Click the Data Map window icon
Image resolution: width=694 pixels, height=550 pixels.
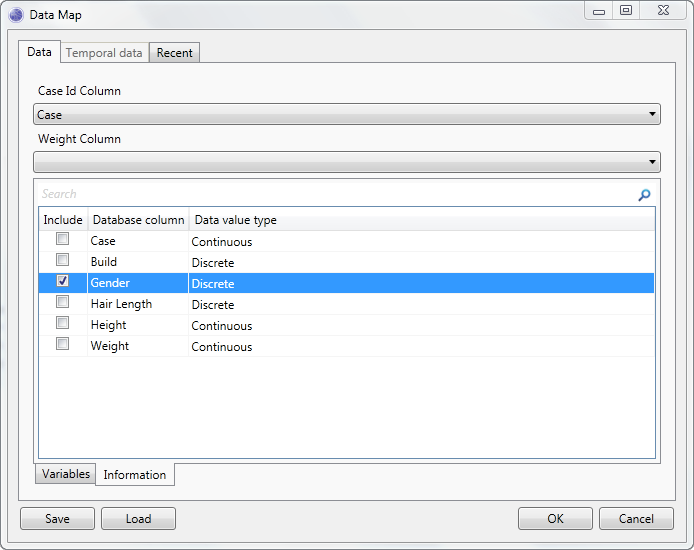point(16,15)
